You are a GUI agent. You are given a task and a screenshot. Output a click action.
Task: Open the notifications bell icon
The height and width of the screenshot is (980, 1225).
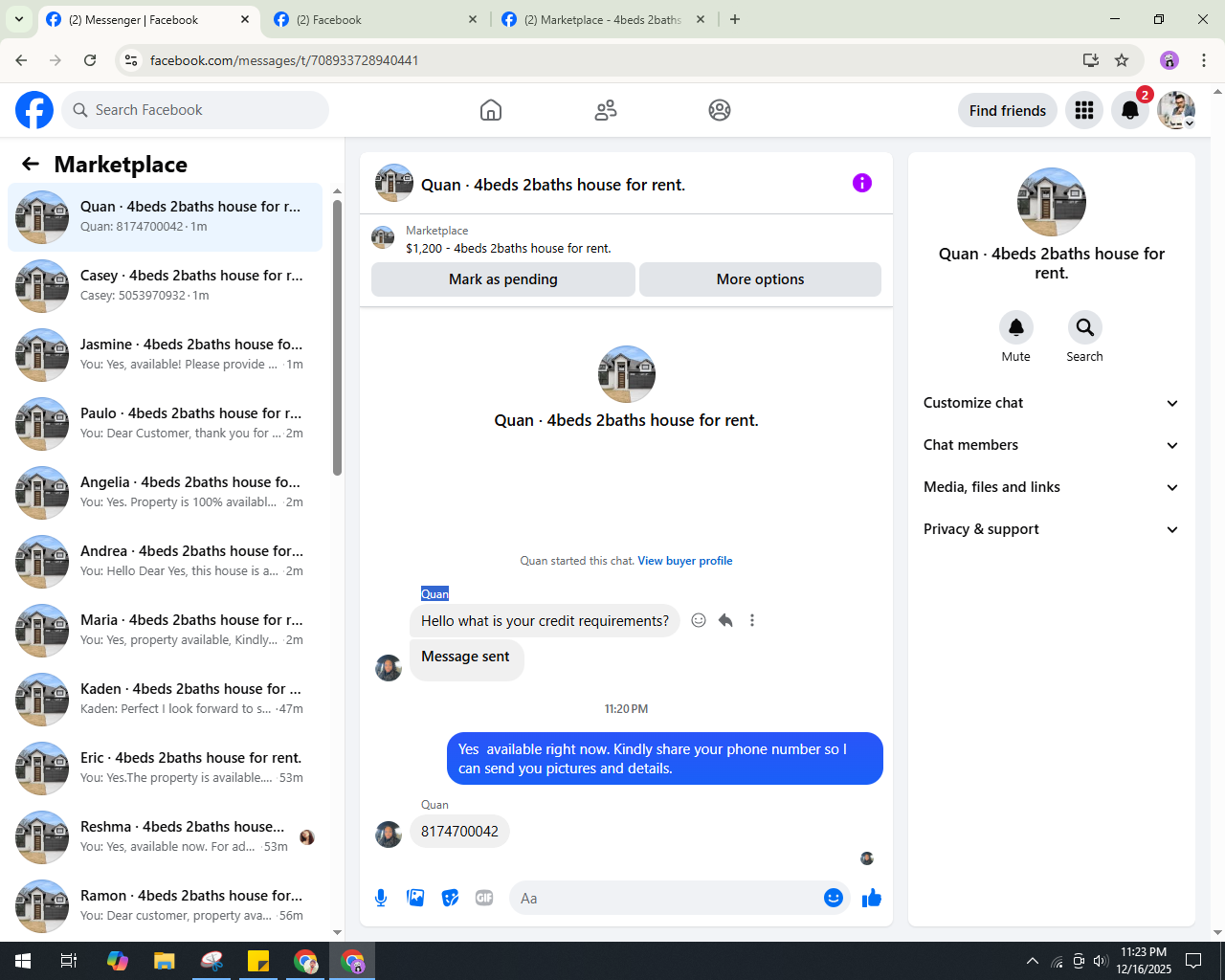click(x=1130, y=110)
